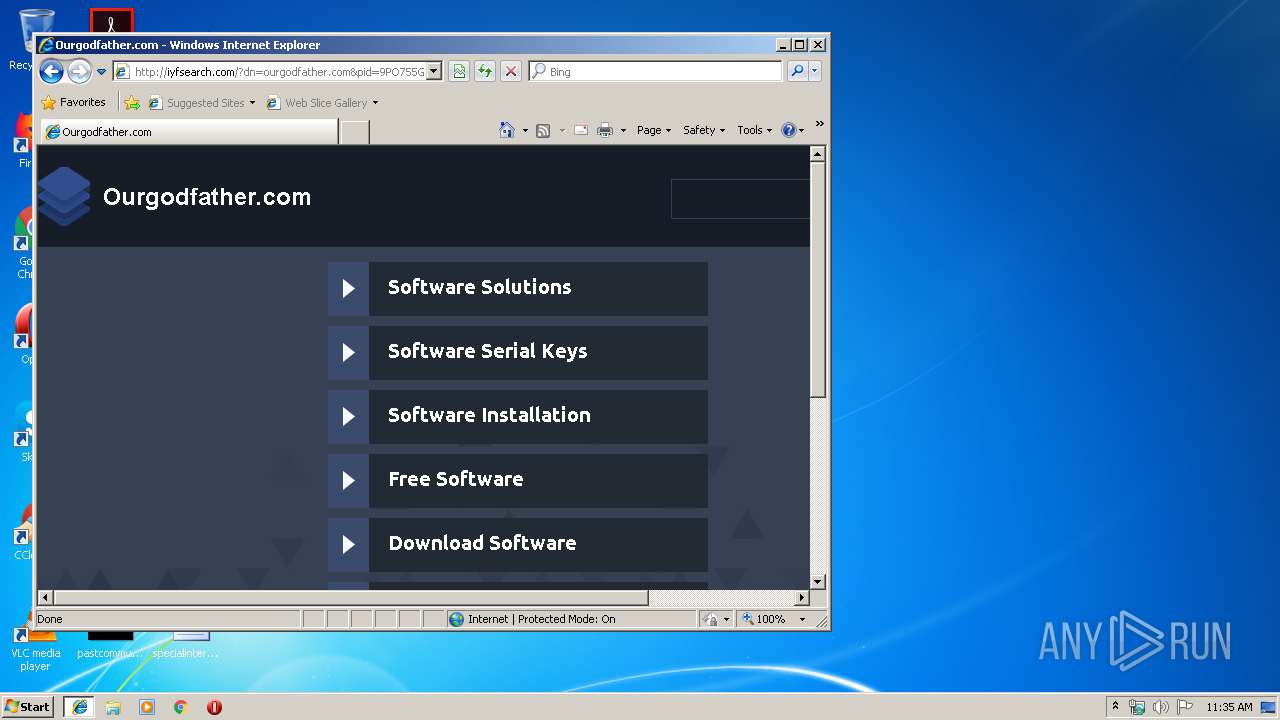Open the Favorites star button
The width and height of the screenshot is (1280, 720).
pyautogui.click(x=73, y=102)
